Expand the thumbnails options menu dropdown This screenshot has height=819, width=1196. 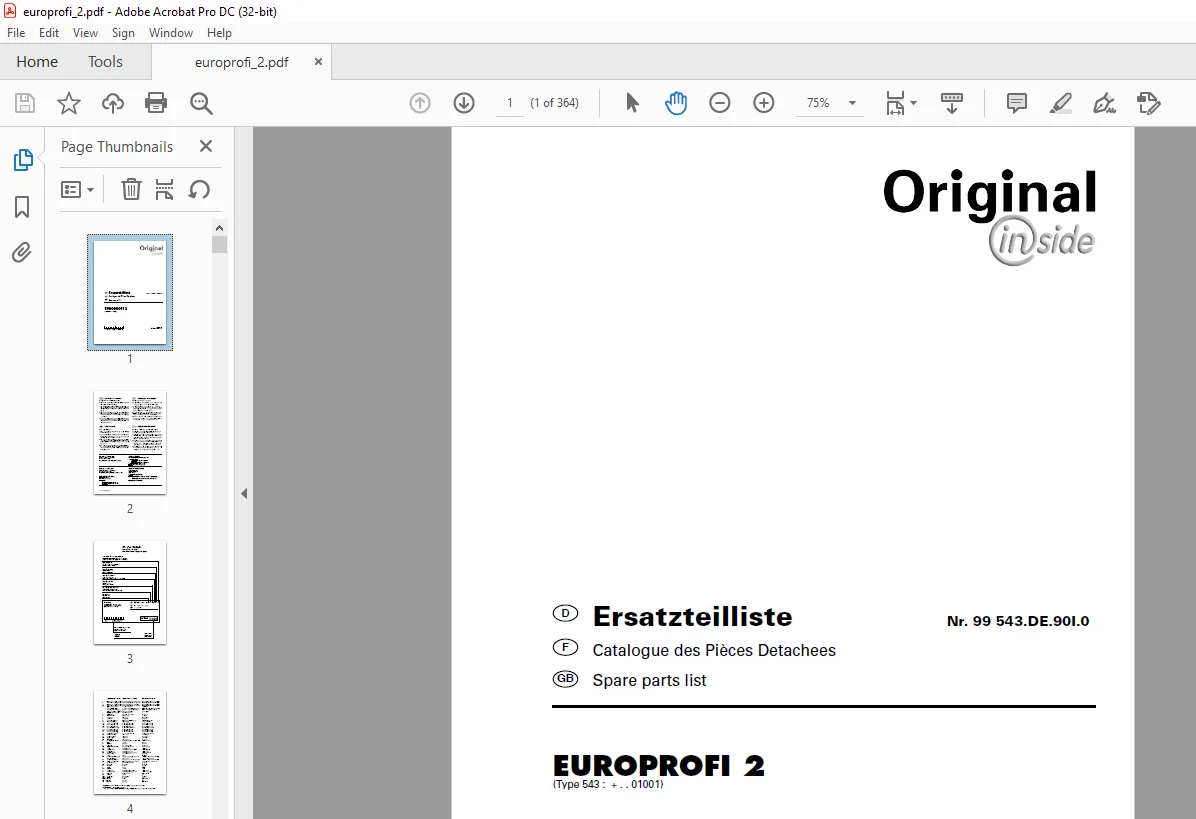(77, 189)
